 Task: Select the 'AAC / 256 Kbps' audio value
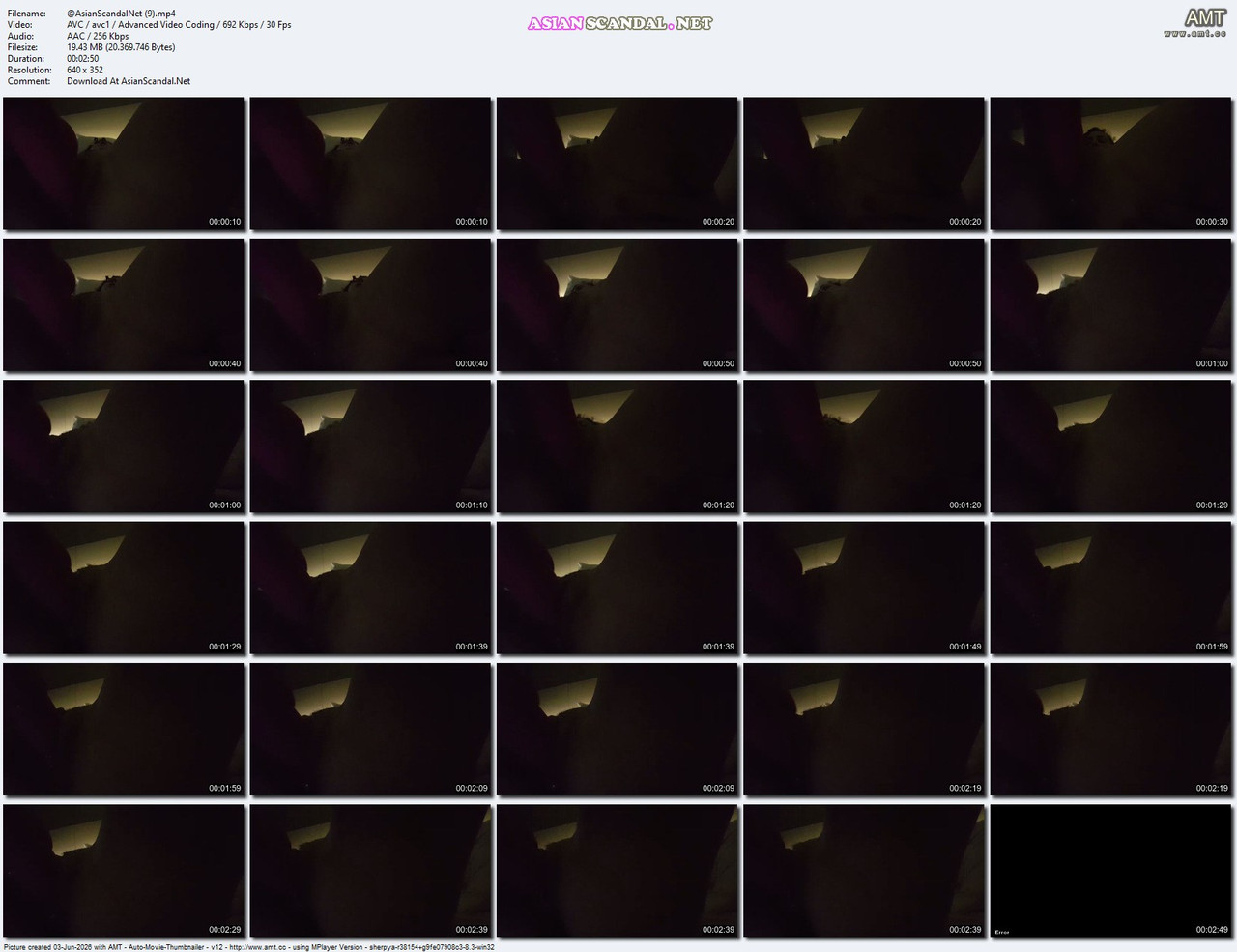tap(98, 37)
